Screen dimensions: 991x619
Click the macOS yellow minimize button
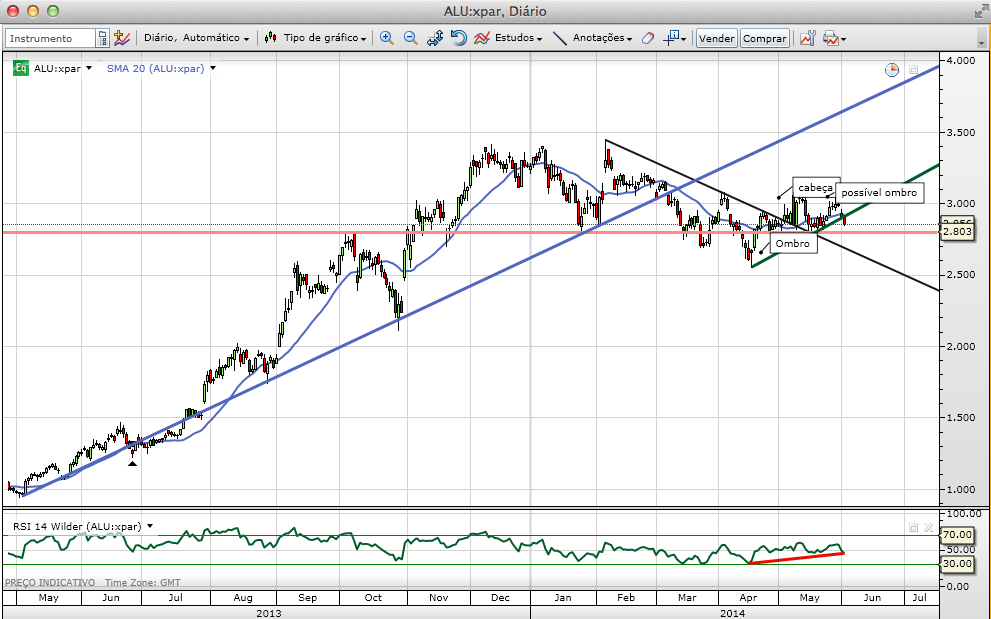[33, 11]
